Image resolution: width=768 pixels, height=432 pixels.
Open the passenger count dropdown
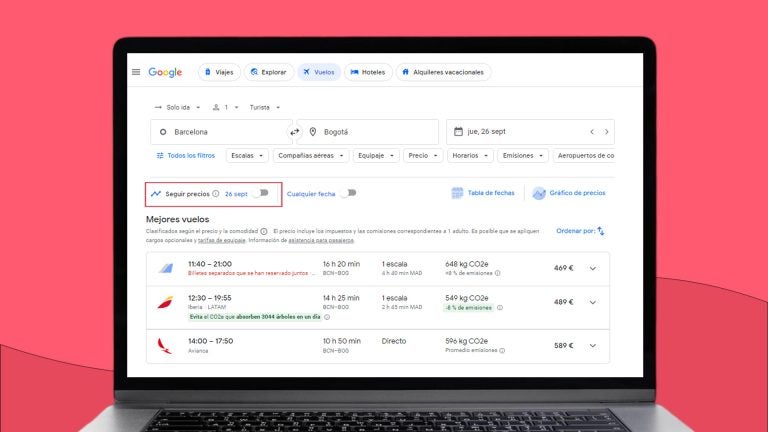coord(226,107)
